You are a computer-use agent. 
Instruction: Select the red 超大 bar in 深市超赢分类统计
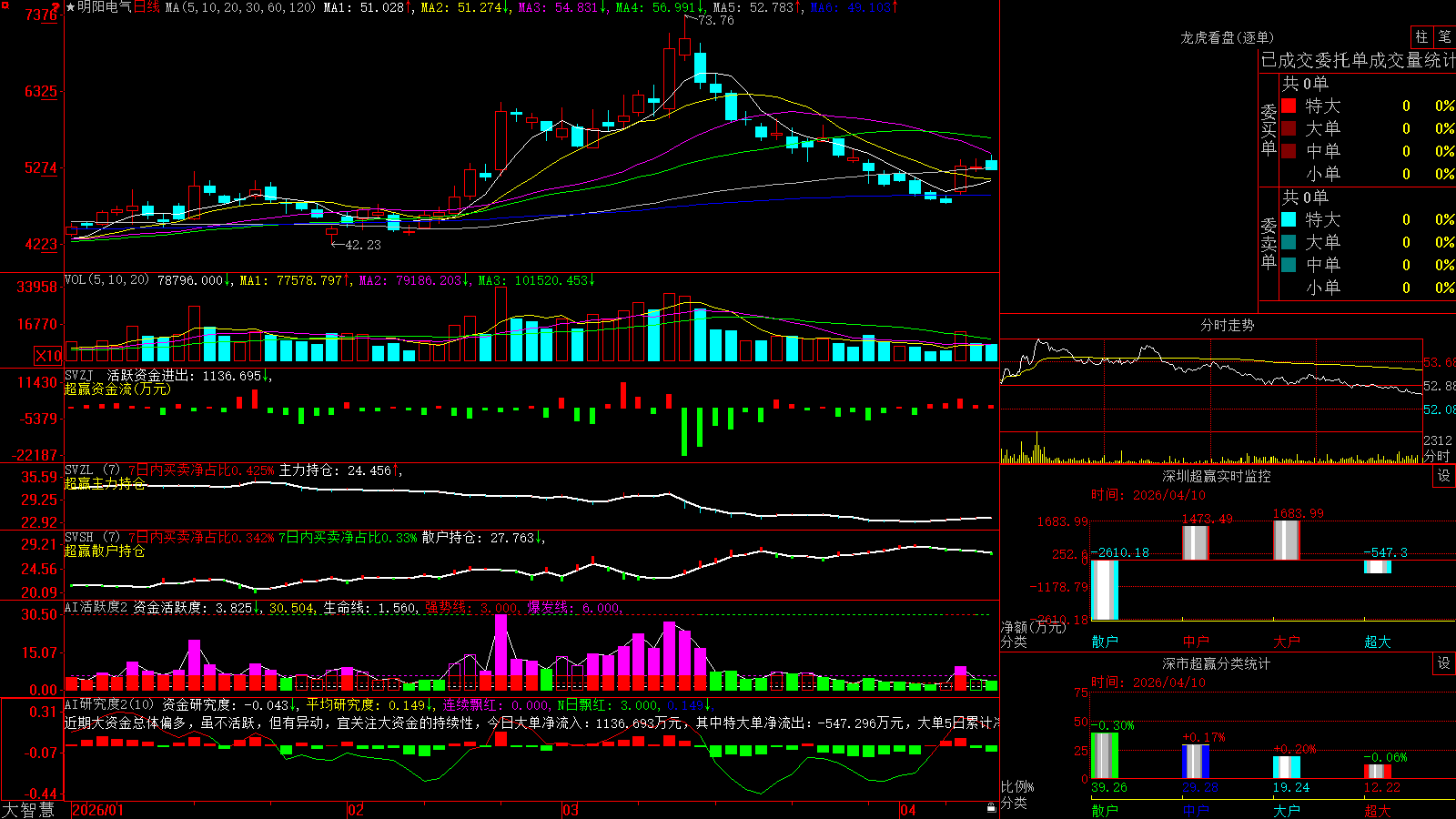click(x=1378, y=772)
